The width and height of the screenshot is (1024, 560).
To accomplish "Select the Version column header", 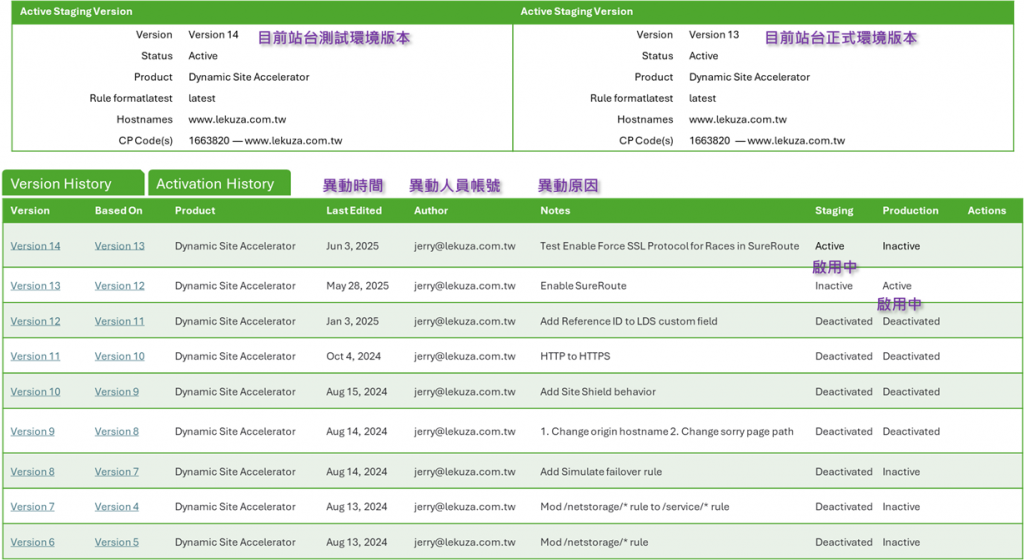I will click(x=30, y=211).
